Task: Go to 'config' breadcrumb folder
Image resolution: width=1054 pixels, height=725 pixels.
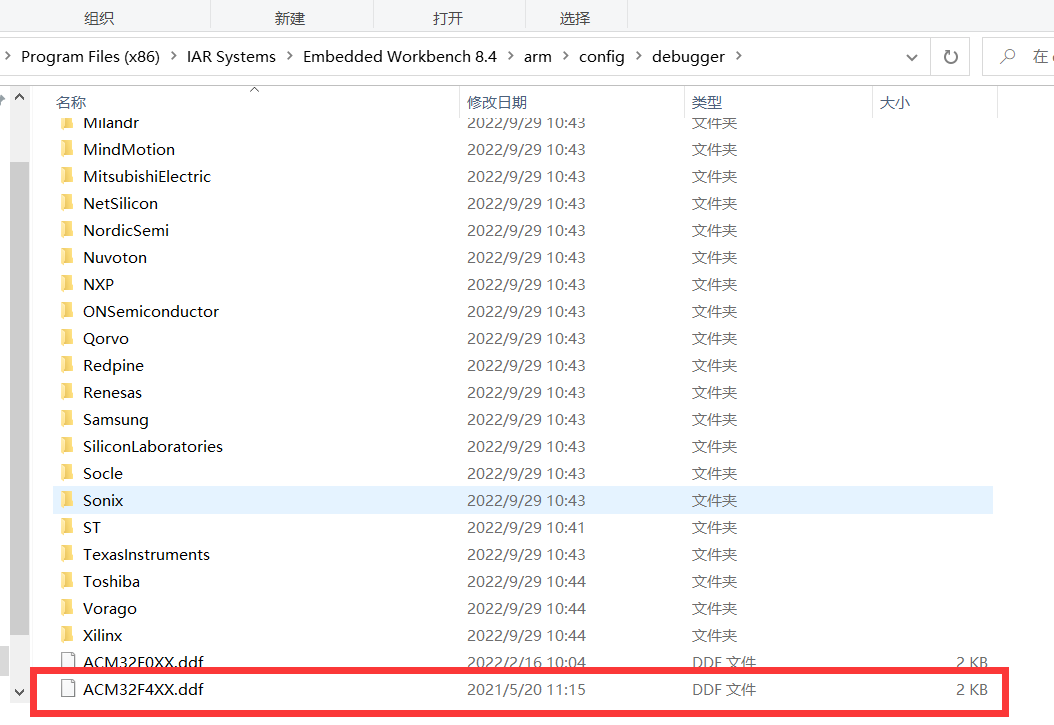Action: click(x=601, y=57)
